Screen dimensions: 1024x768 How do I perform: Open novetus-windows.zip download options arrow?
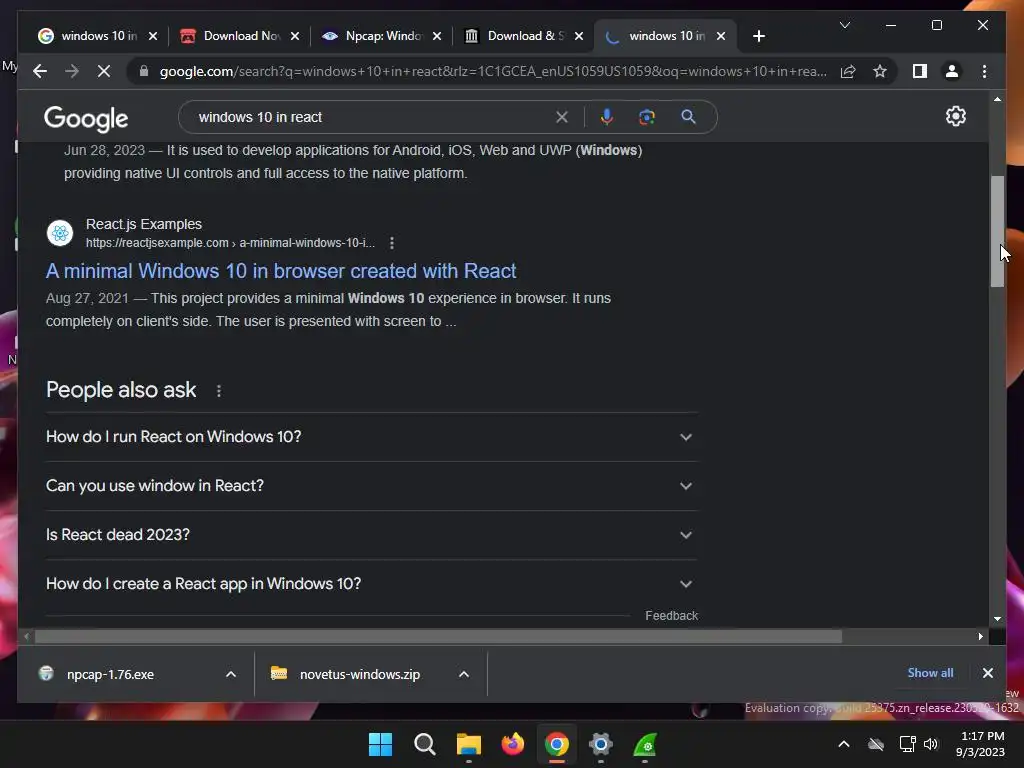pos(464,674)
